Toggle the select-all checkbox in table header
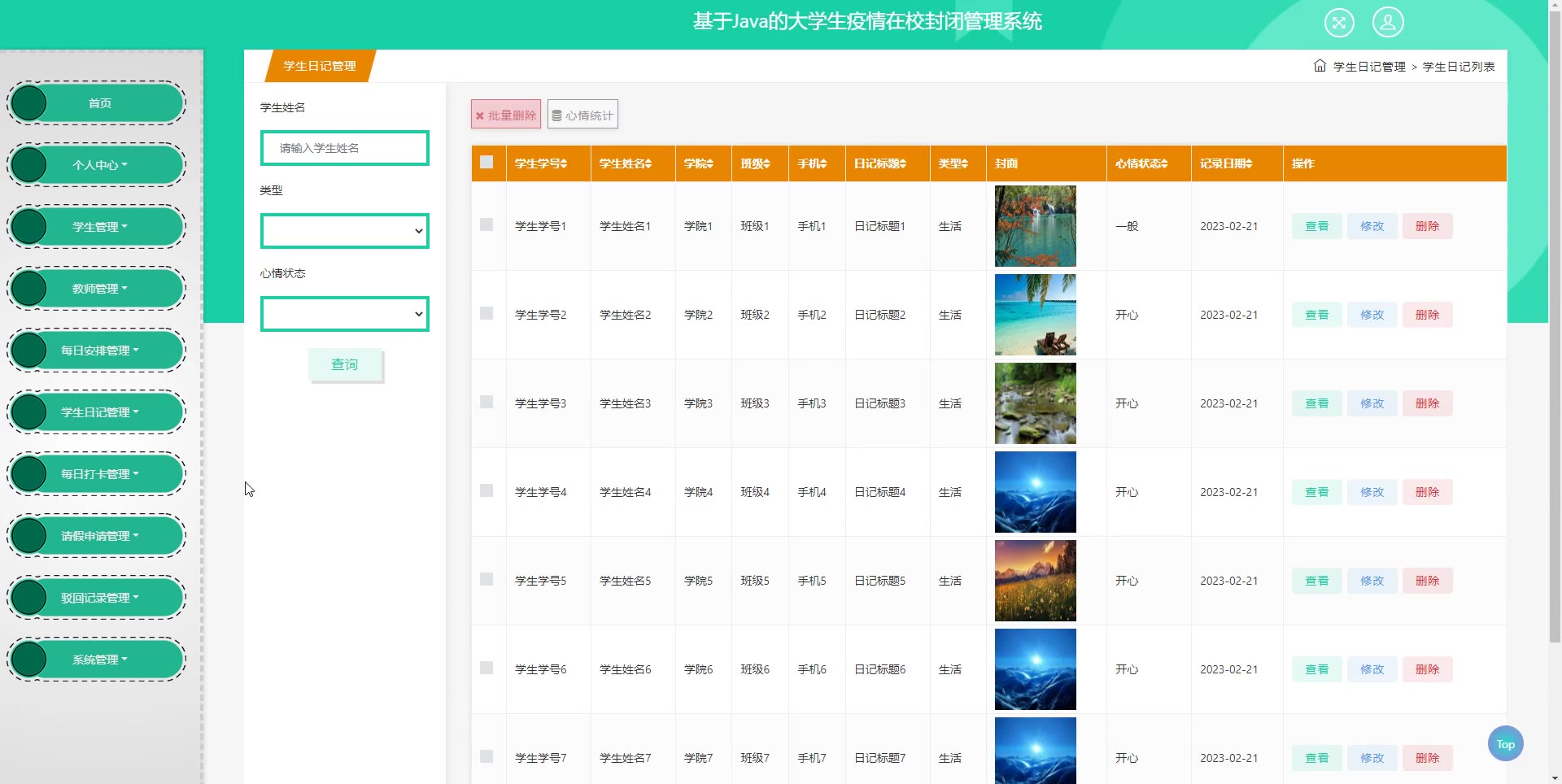This screenshot has width=1562, height=784. (x=486, y=162)
